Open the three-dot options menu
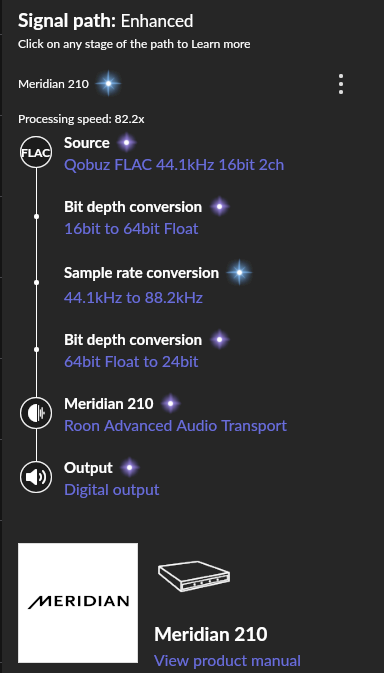384x673 pixels. [341, 84]
